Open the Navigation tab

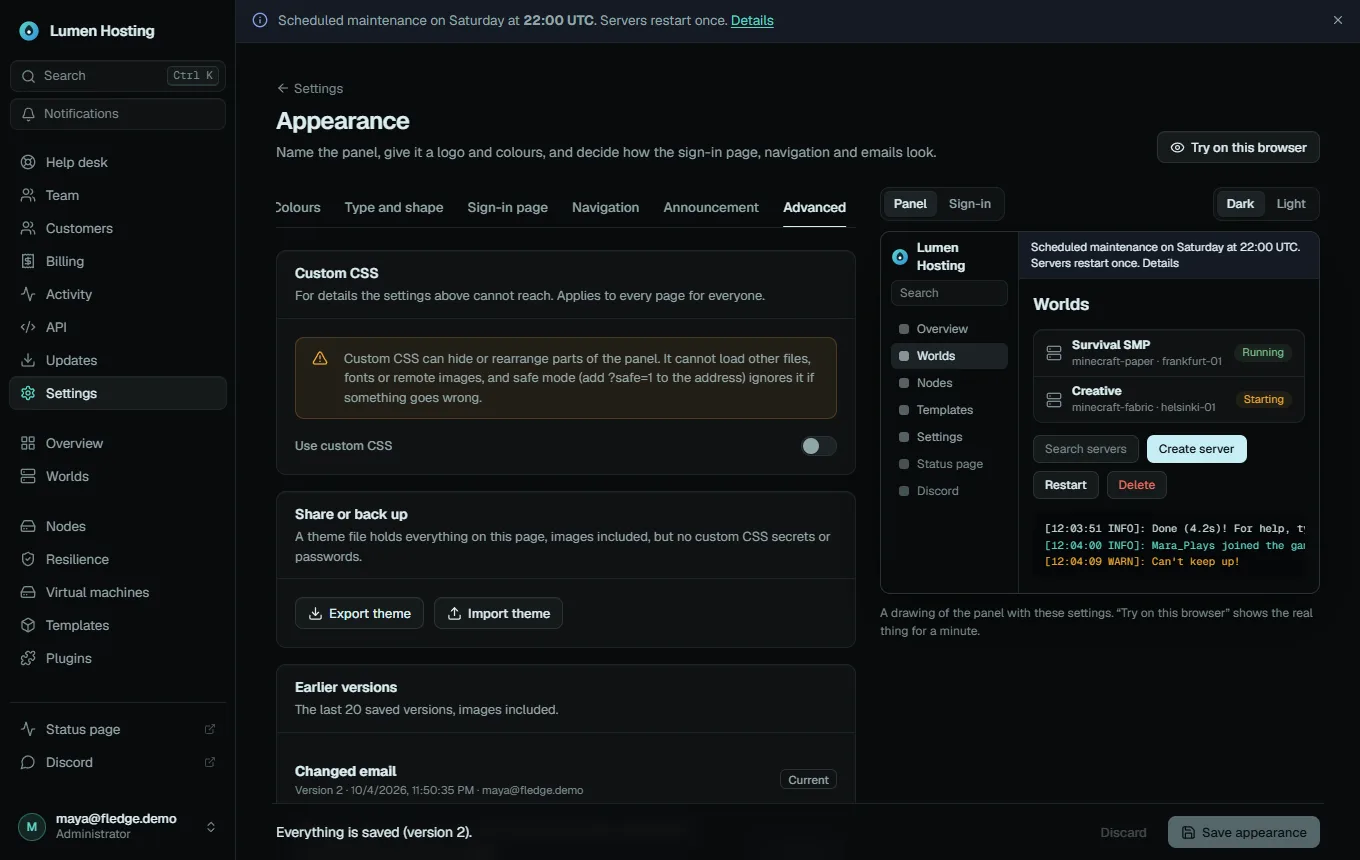605,207
